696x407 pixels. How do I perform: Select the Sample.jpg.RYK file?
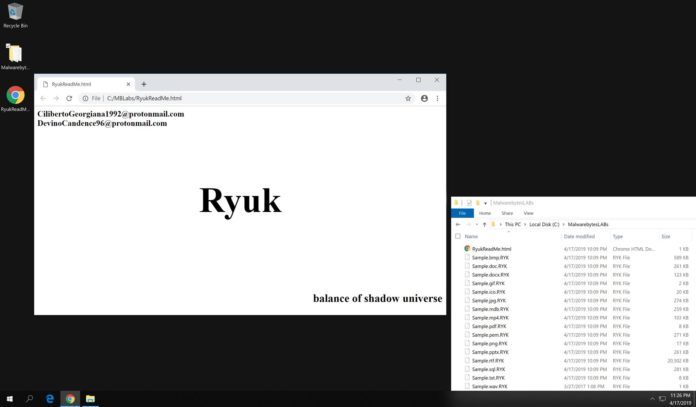pyautogui.click(x=488, y=300)
